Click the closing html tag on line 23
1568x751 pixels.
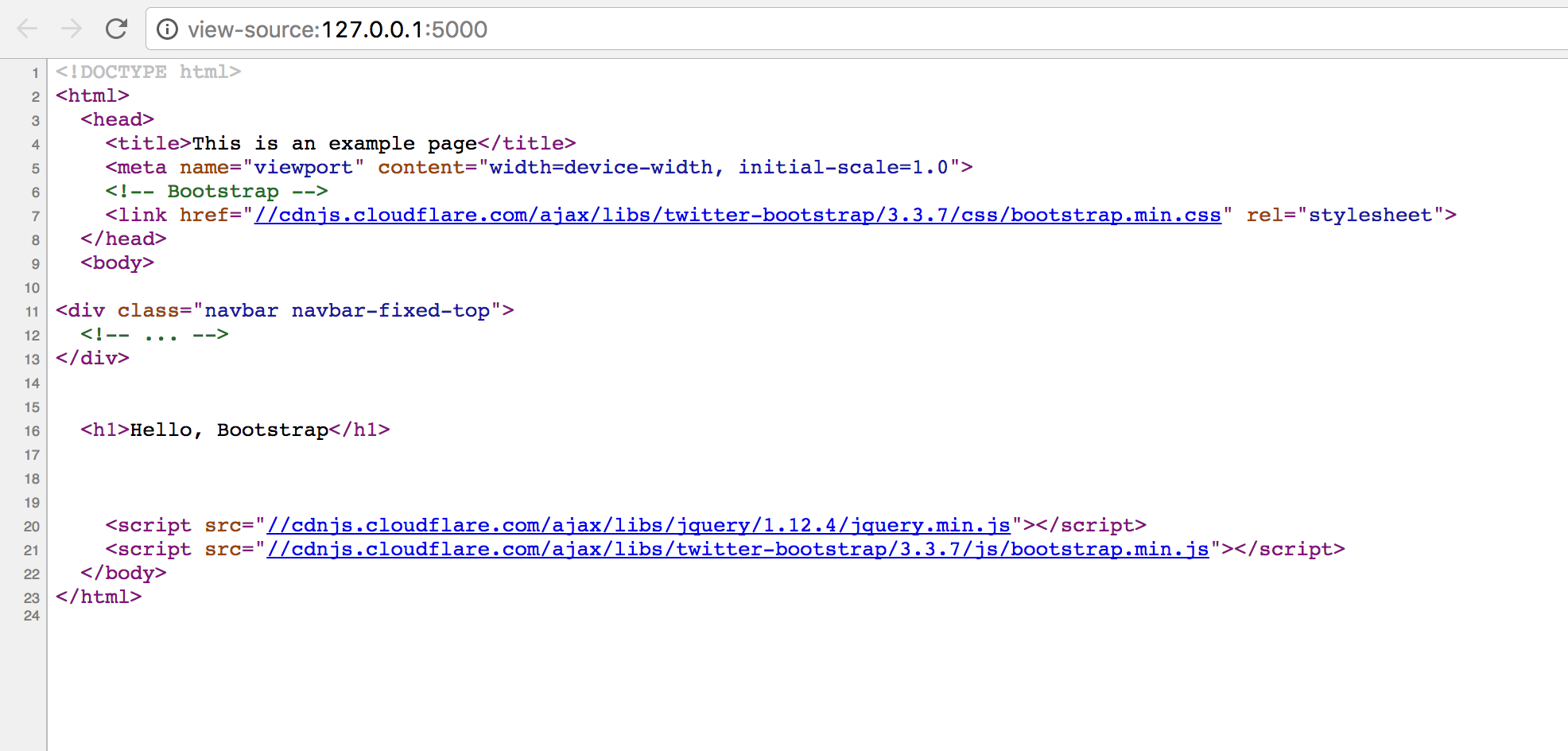(x=99, y=597)
